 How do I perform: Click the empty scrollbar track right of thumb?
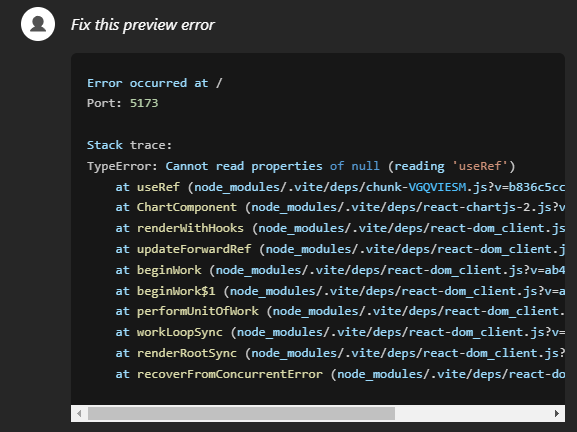tap(472, 414)
